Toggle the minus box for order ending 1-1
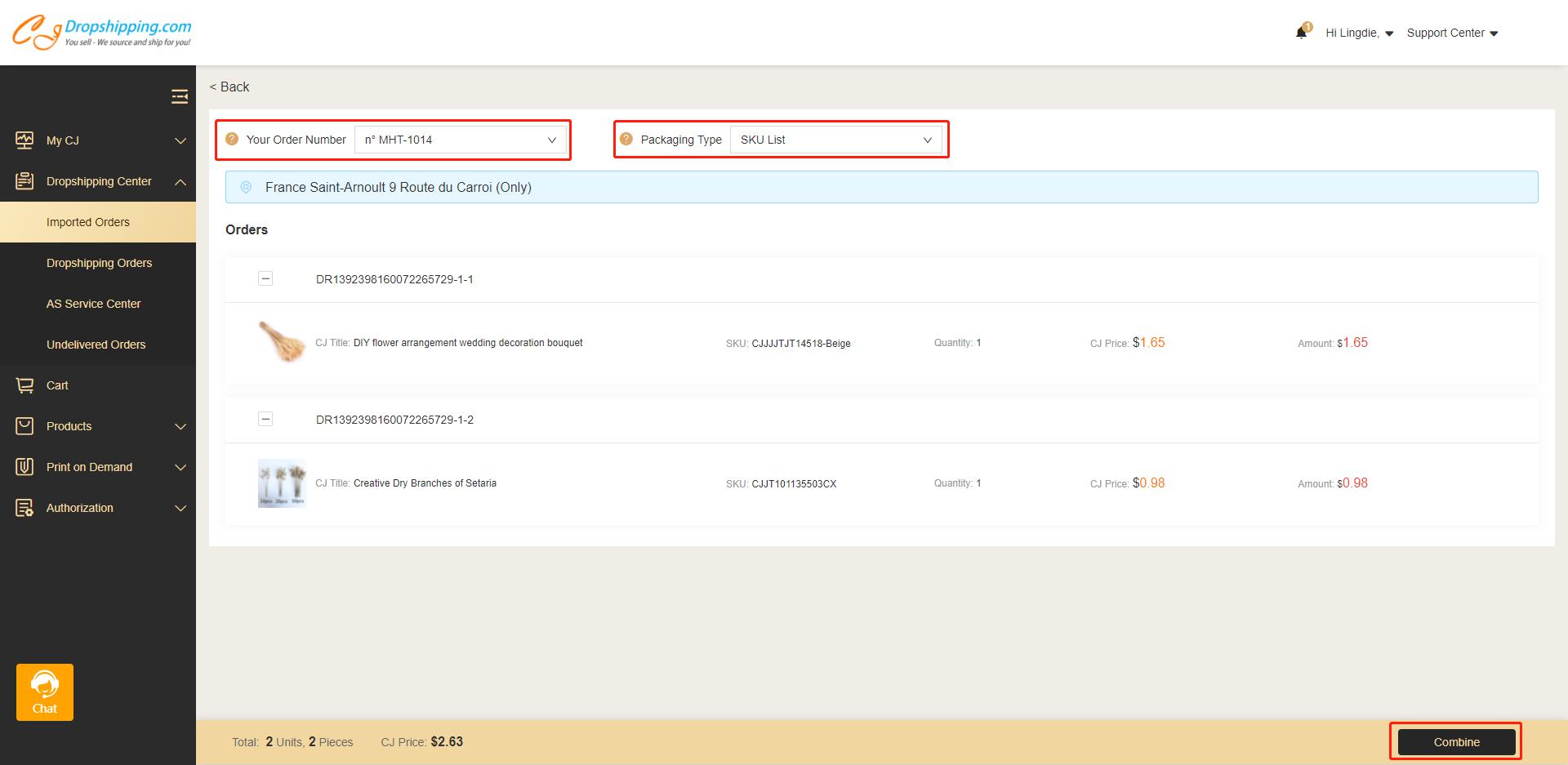 tap(265, 278)
